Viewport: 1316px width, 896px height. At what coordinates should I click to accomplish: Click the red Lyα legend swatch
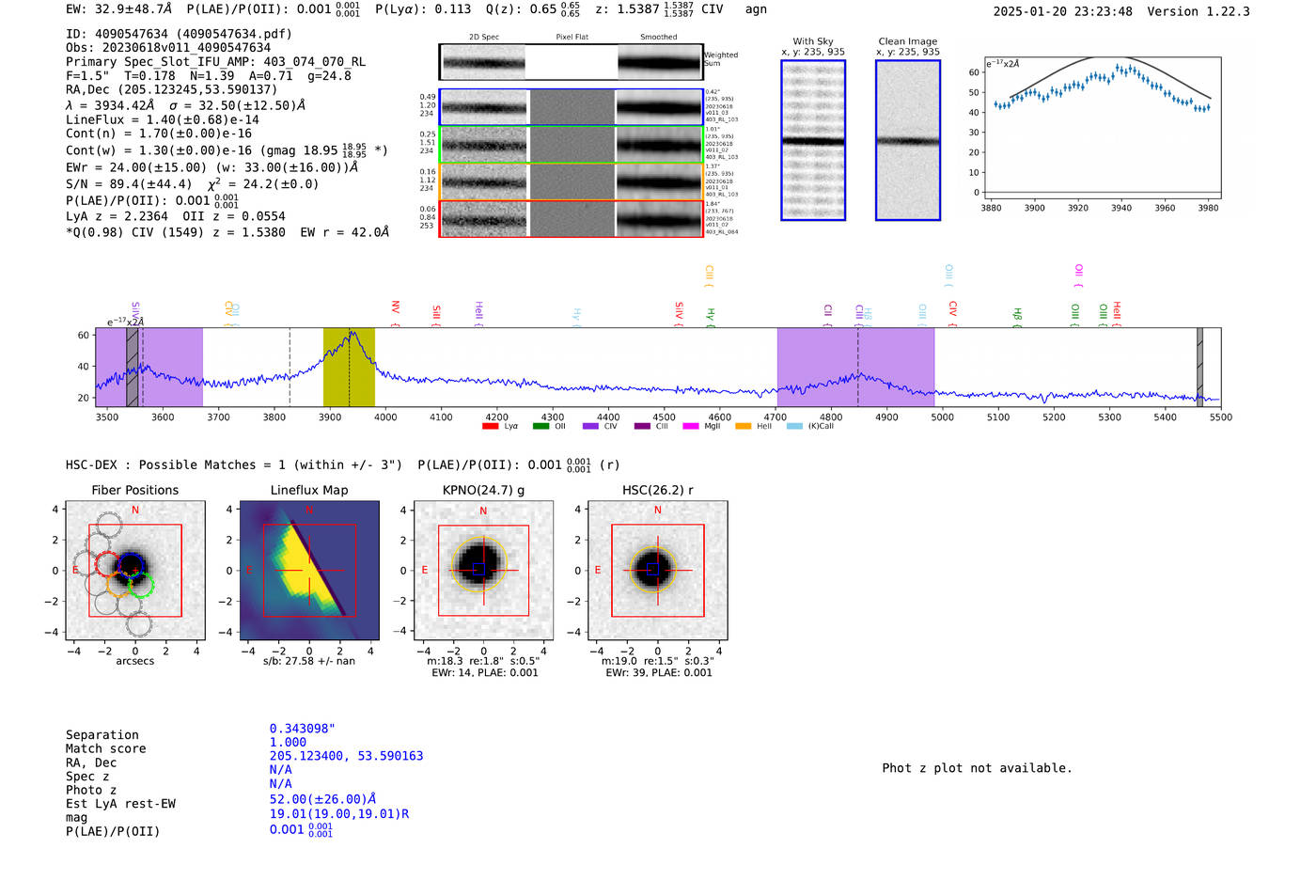coord(490,426)
